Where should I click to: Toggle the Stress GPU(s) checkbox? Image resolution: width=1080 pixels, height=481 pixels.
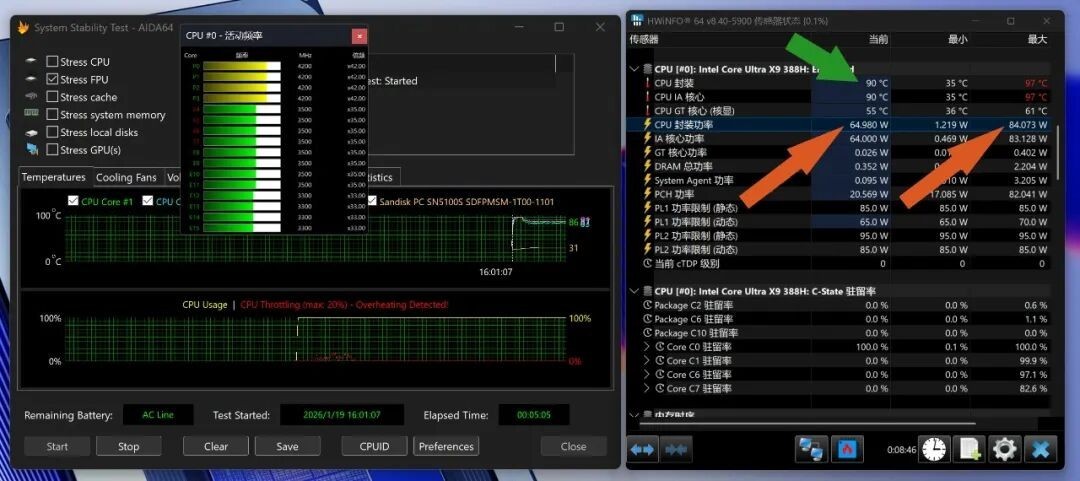(52, 150)
